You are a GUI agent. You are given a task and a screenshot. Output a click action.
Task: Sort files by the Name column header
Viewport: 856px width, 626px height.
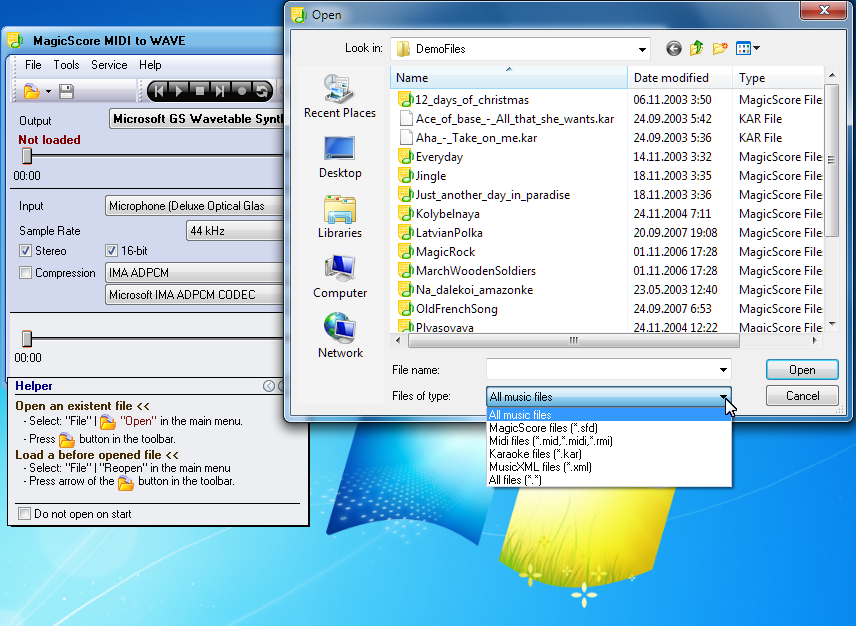click(x=509, y=77)
